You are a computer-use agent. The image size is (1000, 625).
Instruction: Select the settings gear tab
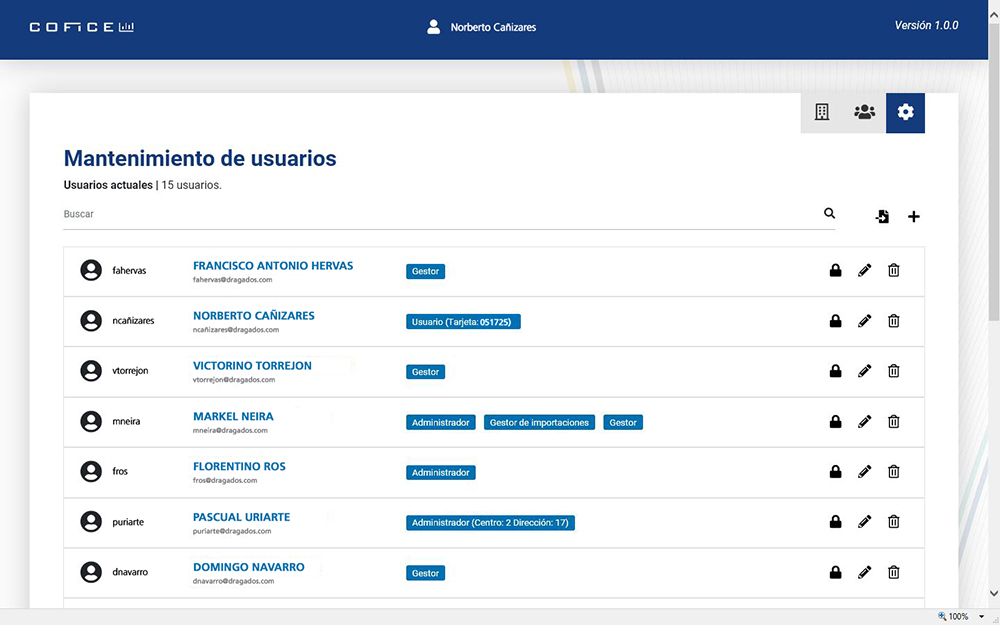click(905, 112)
